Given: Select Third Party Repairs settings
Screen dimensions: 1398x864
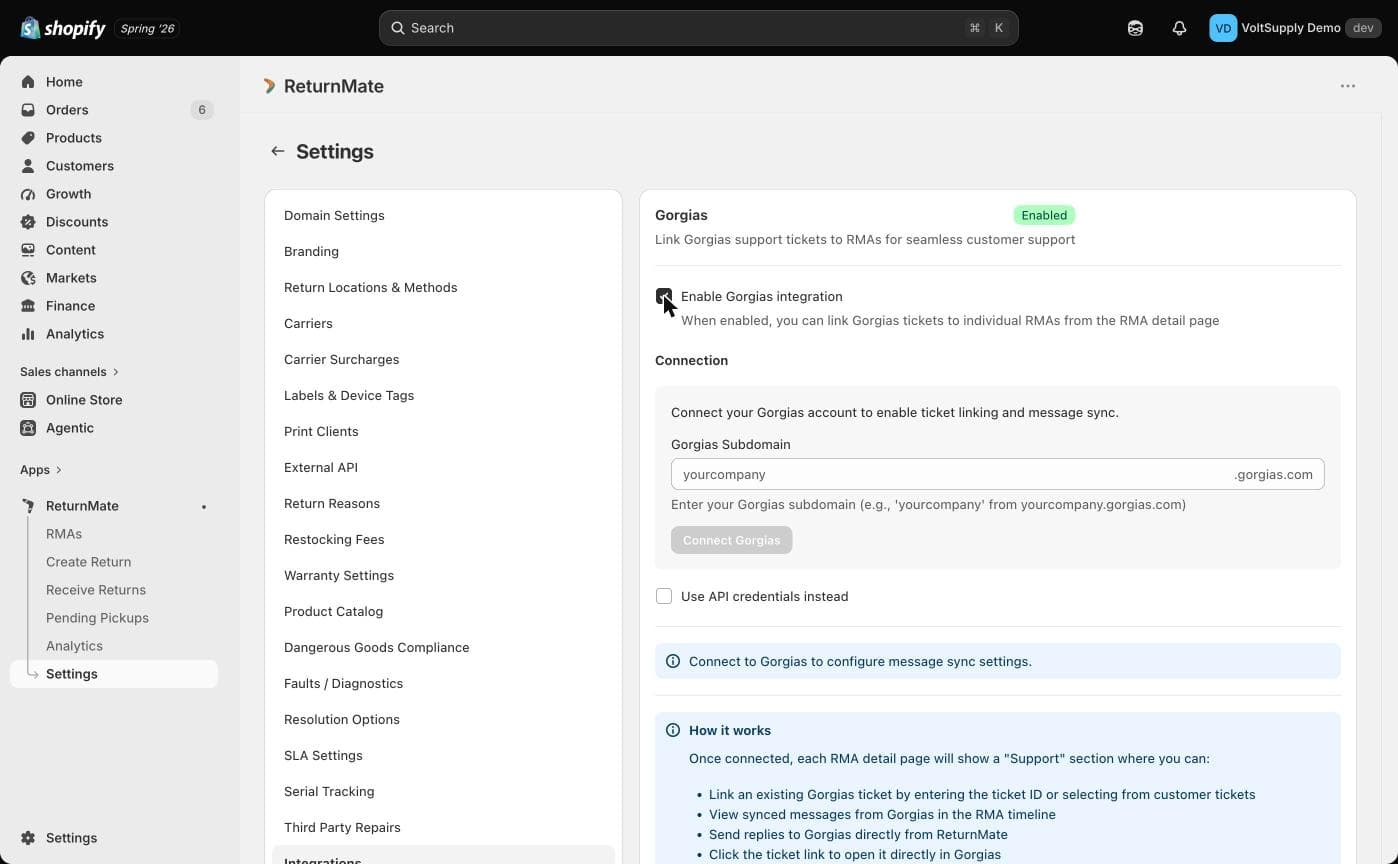Looking at the screenshot, I should pyautogui.click(x=342, y=827).
